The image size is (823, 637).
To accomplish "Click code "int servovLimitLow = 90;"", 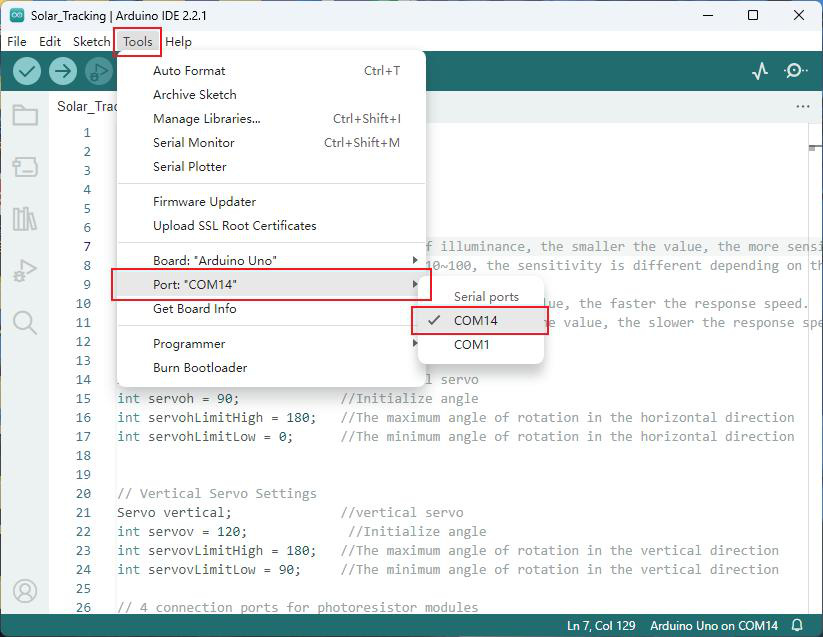I will point(209,570).
